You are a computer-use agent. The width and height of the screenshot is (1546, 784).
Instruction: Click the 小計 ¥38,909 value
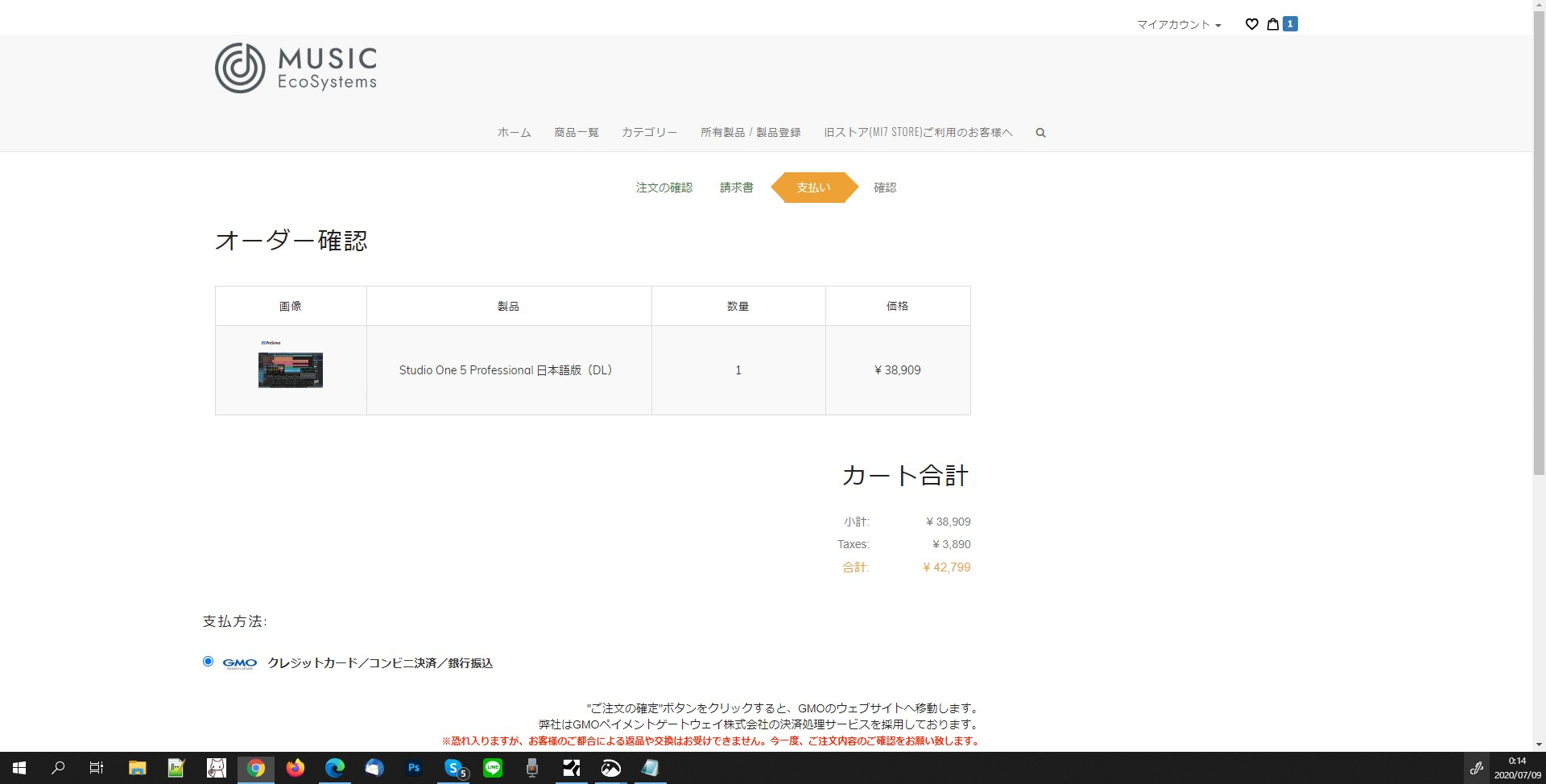pos(948,522)
